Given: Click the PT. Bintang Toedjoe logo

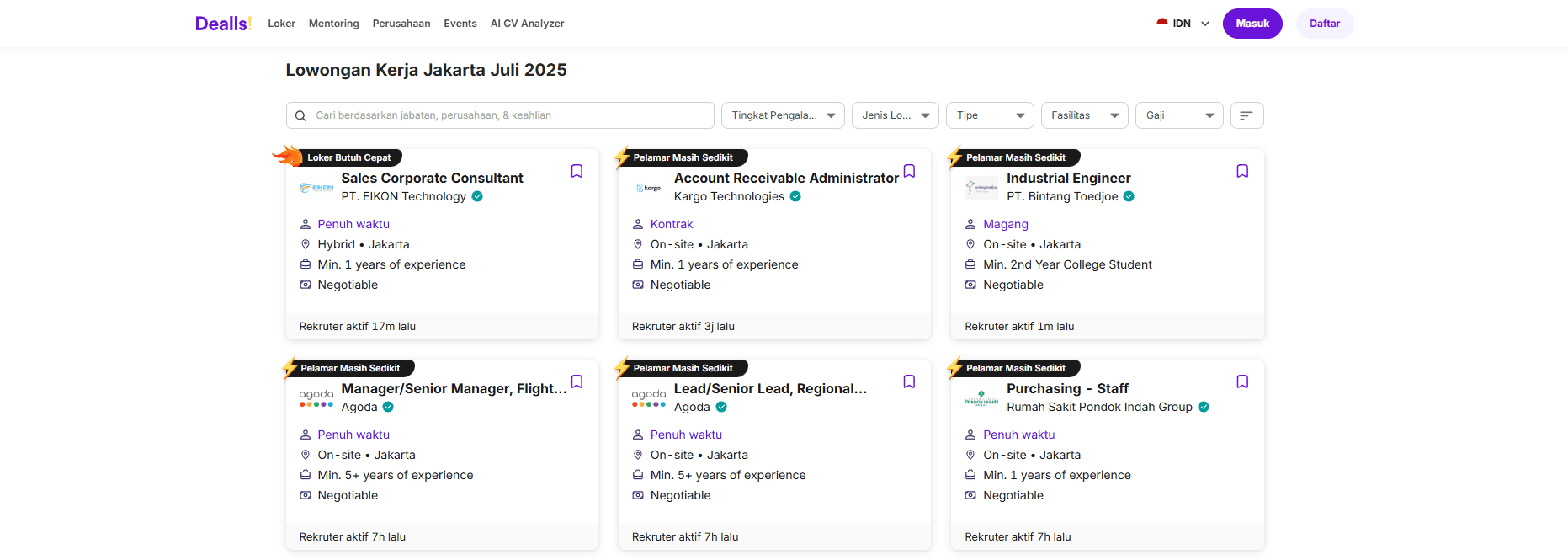Looking at the screenshot, I should [x=981, y=188].
